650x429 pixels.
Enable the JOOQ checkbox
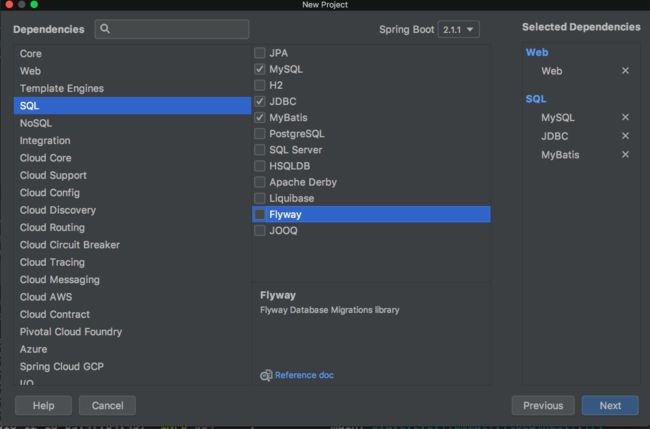point(260,230)
